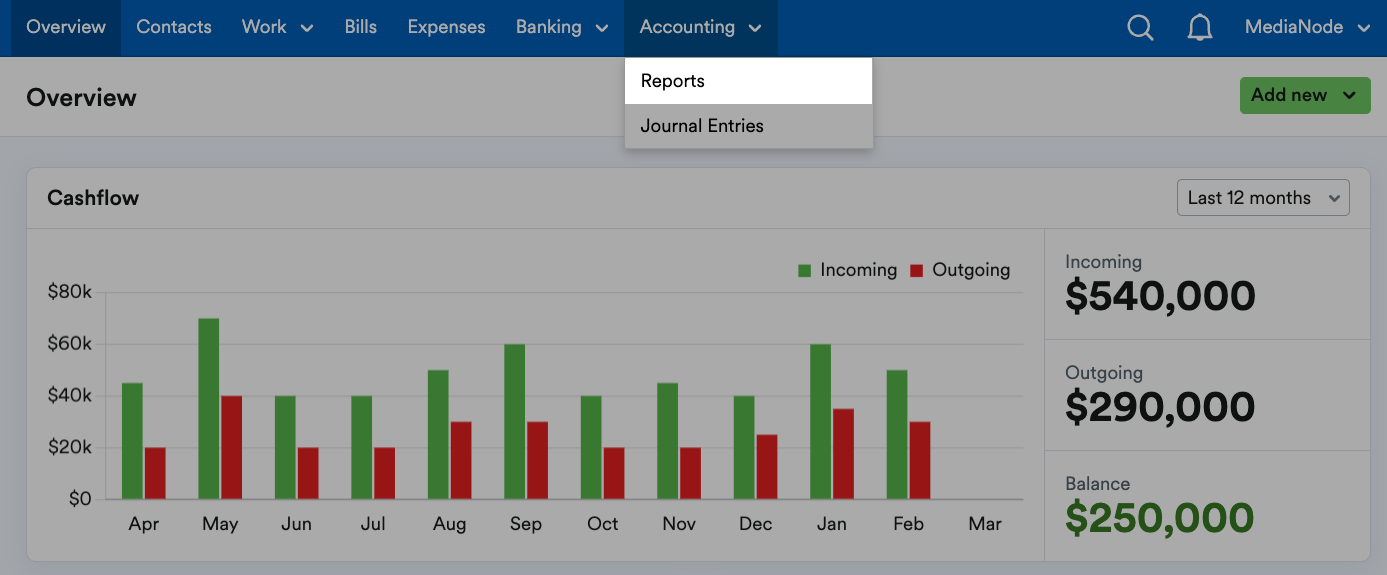The image size is (1387, 575).
Task: Click the $540,000 Incoming total
Action: [1159, 297]
